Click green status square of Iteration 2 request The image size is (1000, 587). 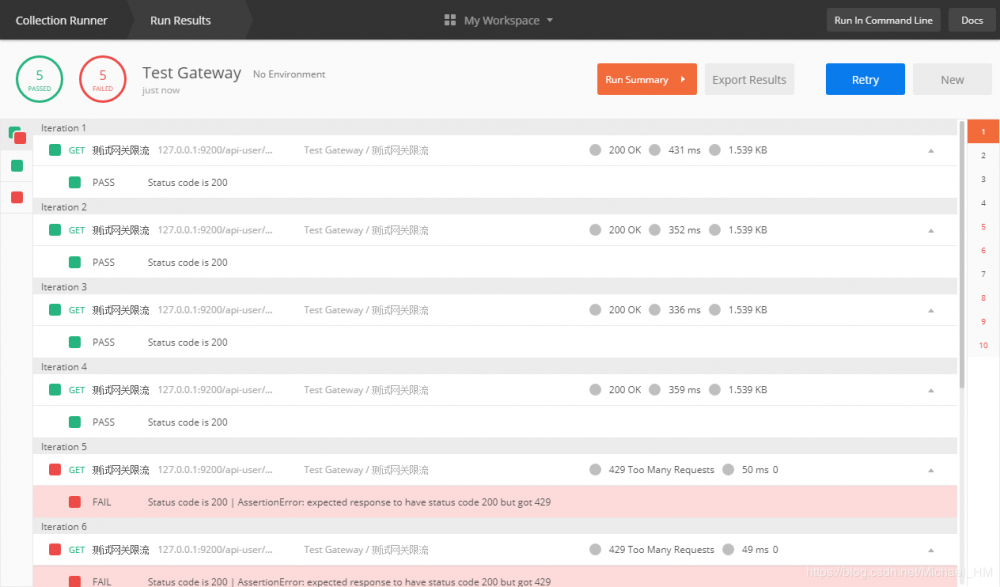coord(55,230)
